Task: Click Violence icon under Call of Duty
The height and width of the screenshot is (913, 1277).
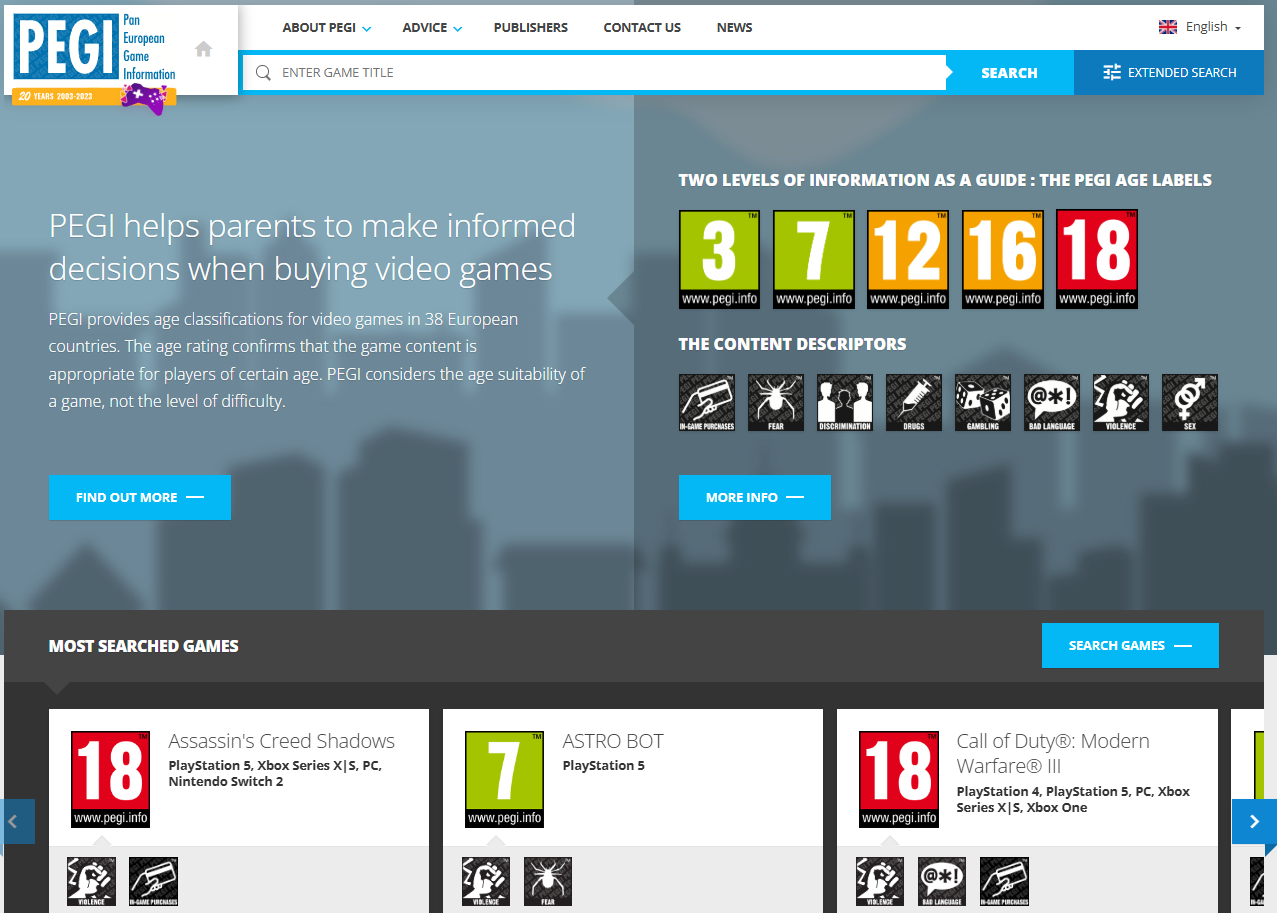Action: (x=880, y=882)
